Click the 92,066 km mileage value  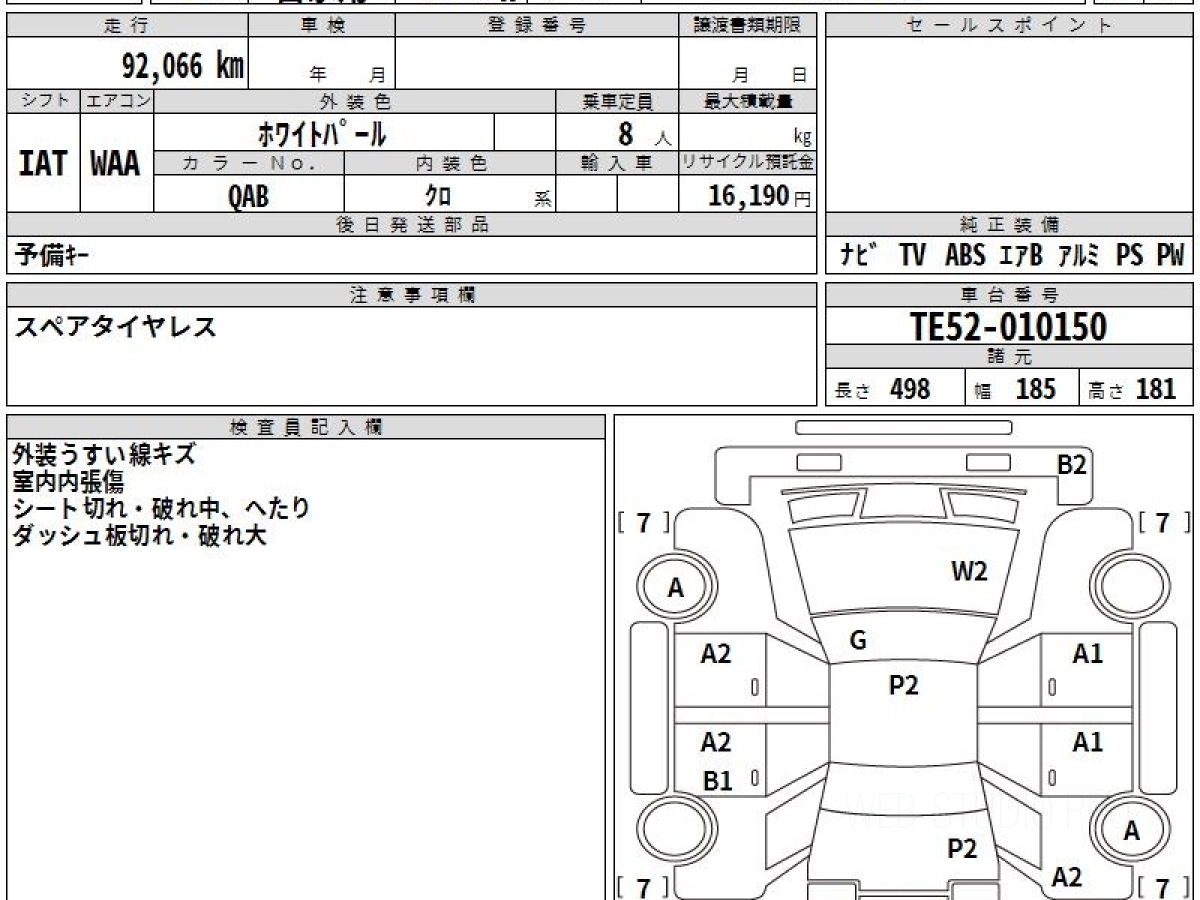pyautogui.click(x=183, y=66)
